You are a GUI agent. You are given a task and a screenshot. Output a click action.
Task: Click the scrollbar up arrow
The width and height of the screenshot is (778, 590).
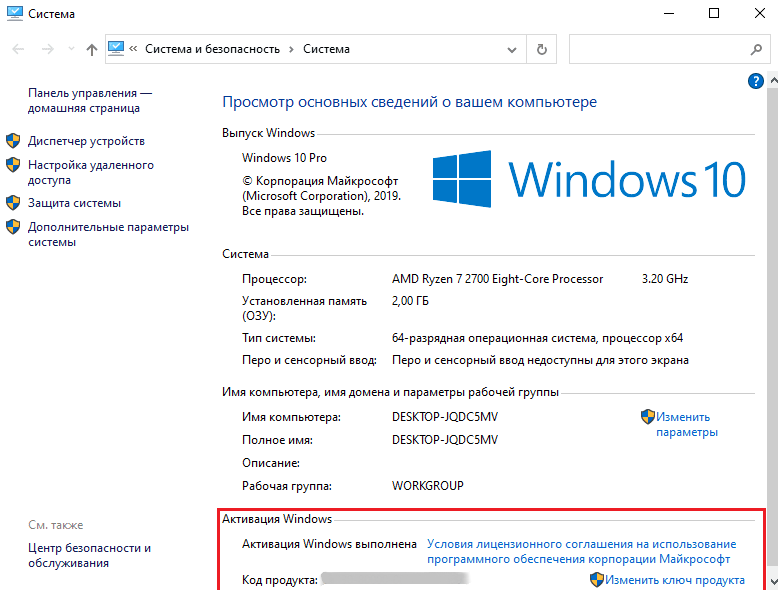click(773, 80)
